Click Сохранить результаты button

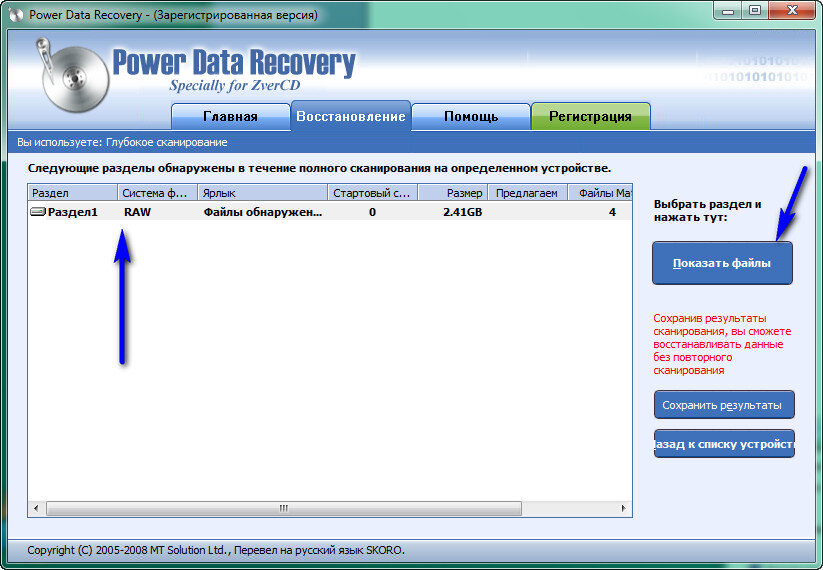(724, 405)
